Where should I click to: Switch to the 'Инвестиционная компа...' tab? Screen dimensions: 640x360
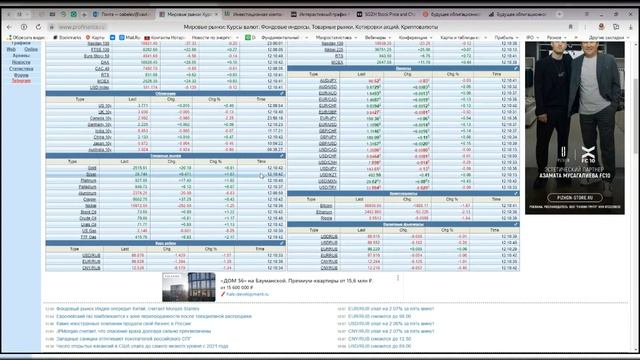tap(254, 14)
